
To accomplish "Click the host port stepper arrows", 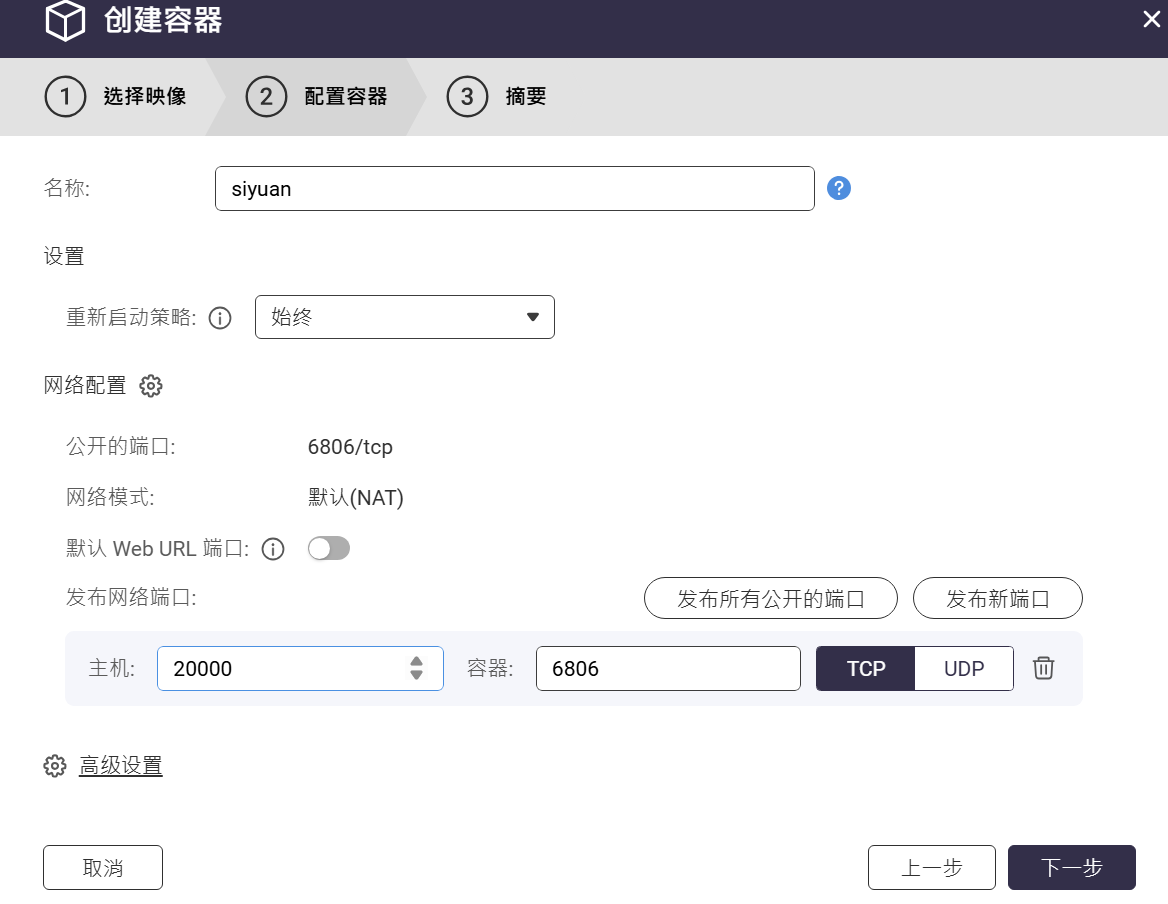I will 417,668.
